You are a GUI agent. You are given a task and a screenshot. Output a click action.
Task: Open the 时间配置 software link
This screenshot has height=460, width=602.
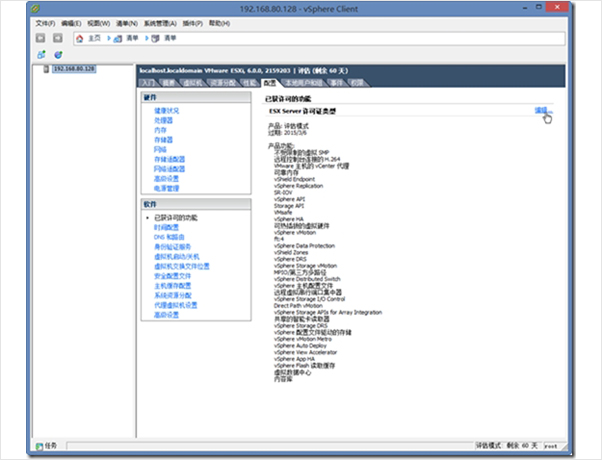pyautogui.click(x=167, y=227)
